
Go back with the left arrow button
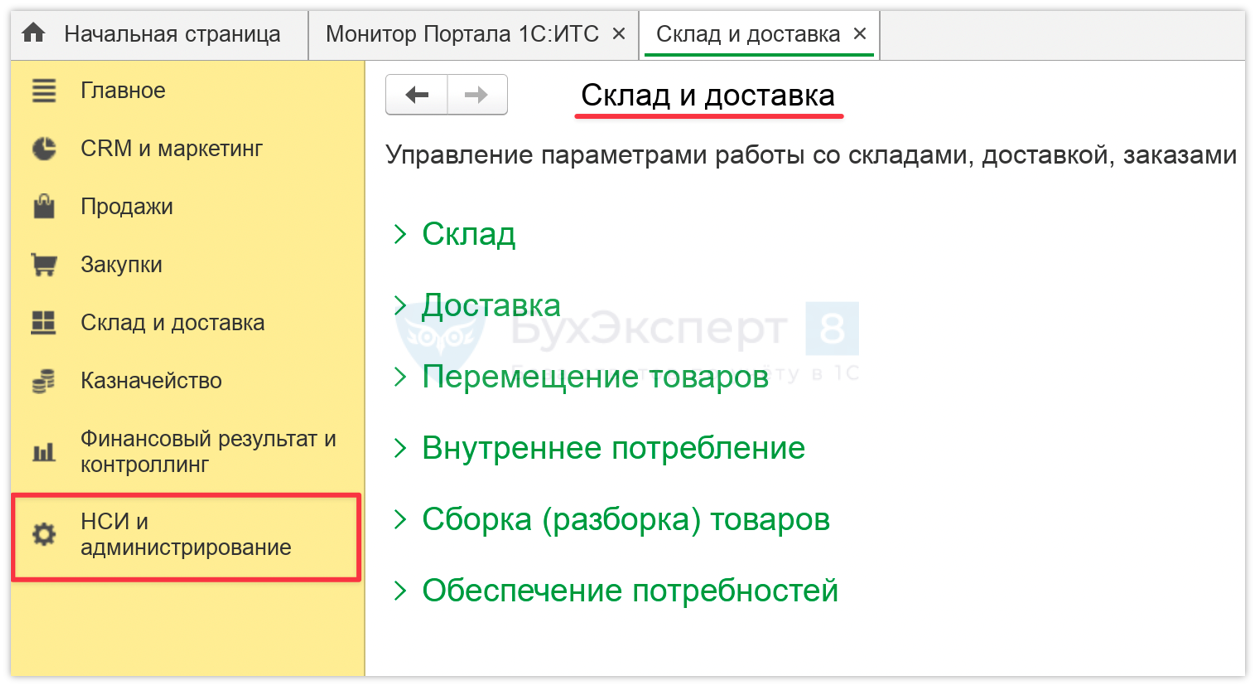tap(417, 95)
